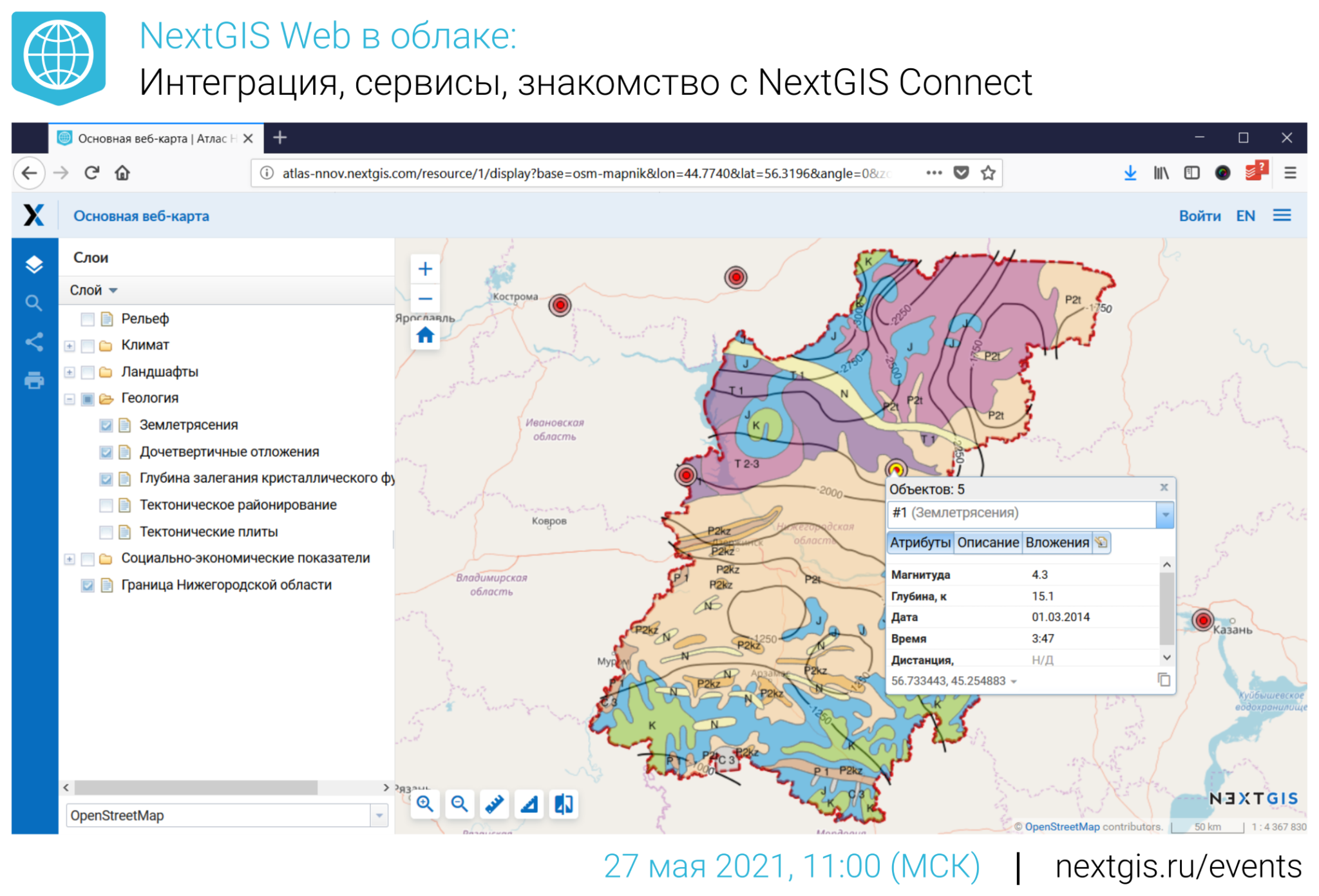Open the hamburger menu in app header
Viewport: 1319px width, 896px height.
click(x=1282, y=215)
